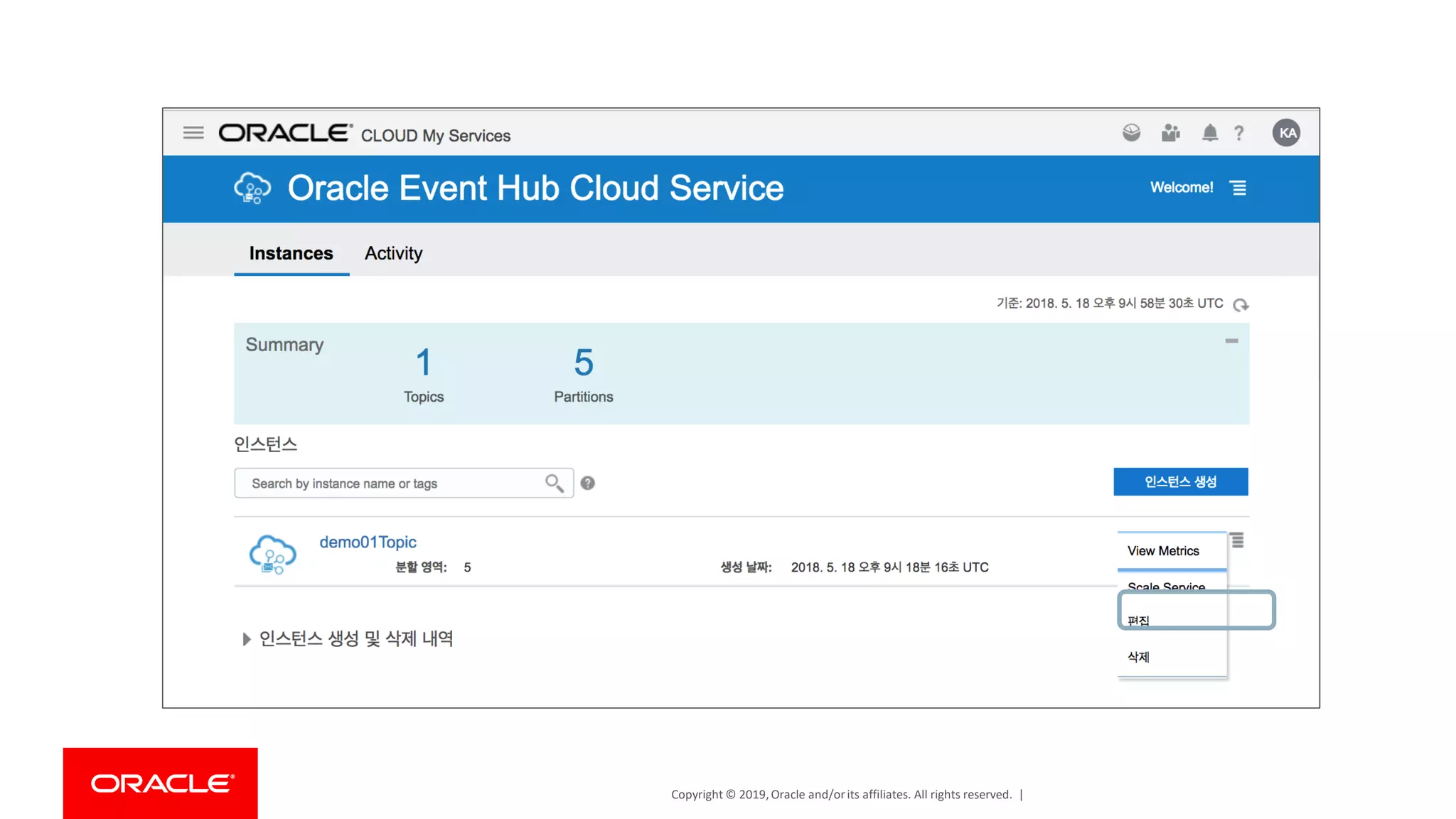Click the Welcome! link
1456x819 pixels.
coord(1182,188)
